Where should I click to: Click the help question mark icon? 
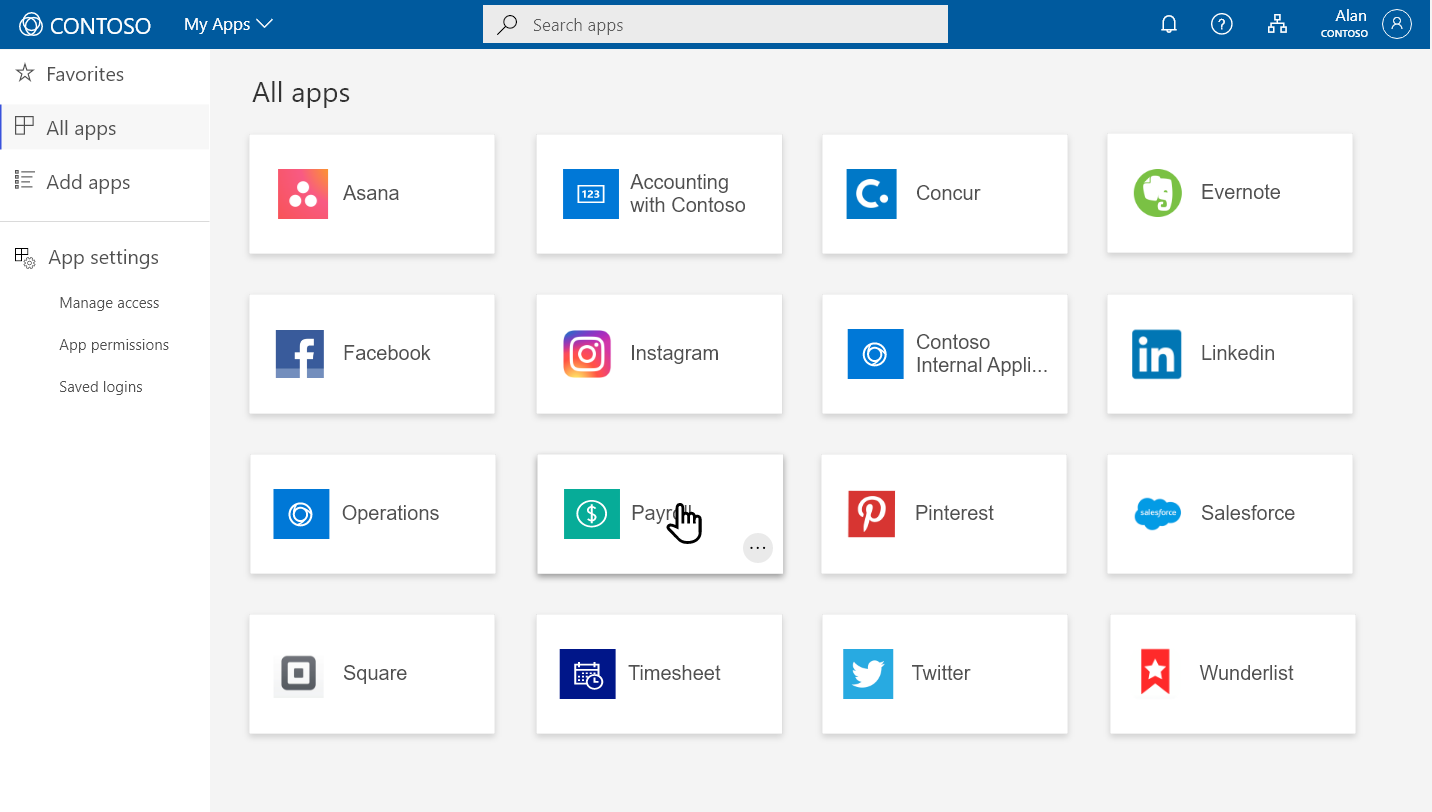[1222, 25]
